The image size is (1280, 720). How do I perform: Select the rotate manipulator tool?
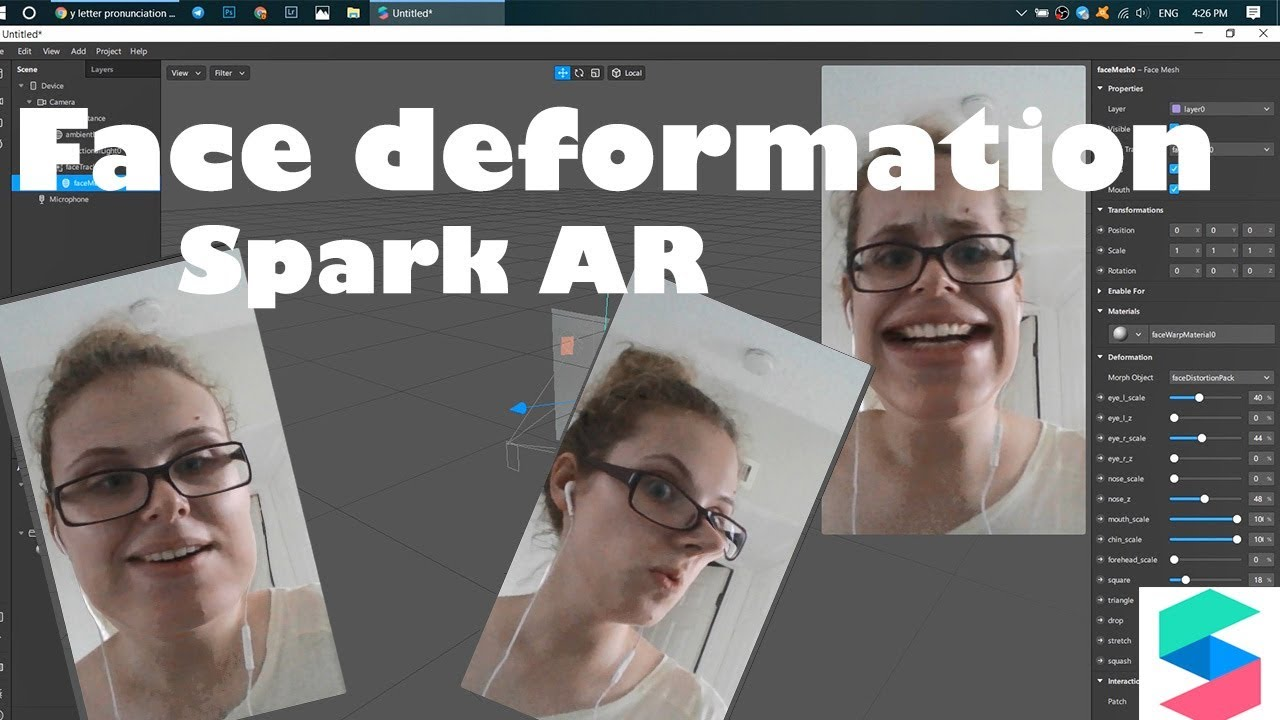pos(579,73)
